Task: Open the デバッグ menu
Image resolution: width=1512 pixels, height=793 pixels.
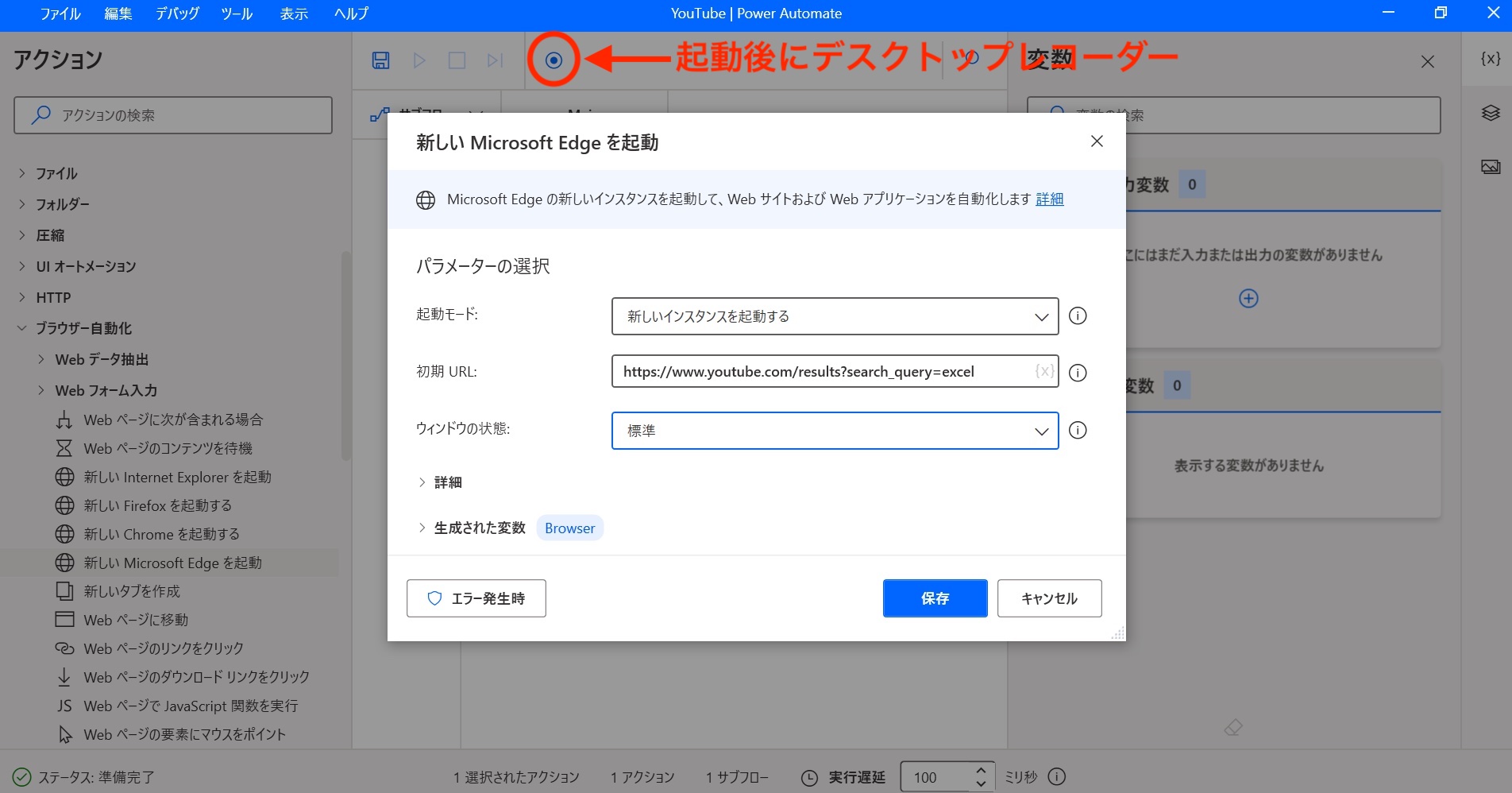Action: click(x=178, y=14)
